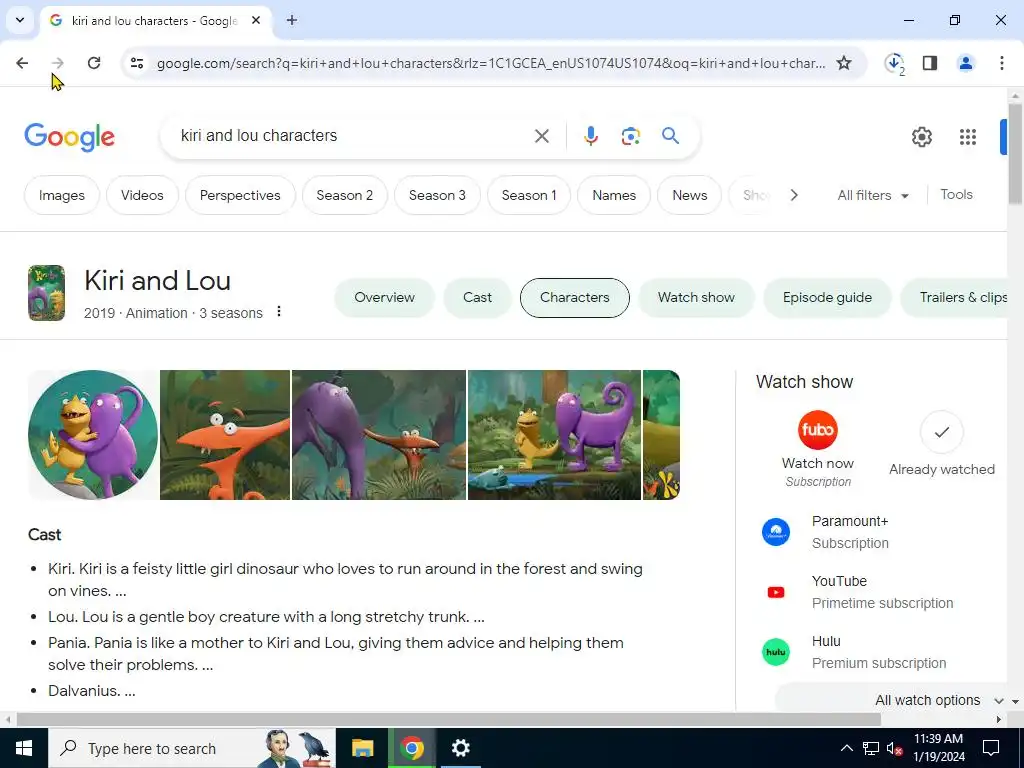Open search Tools
Image resolution: width=1024 pixels, height=768 pixels.
pos(956,195)
